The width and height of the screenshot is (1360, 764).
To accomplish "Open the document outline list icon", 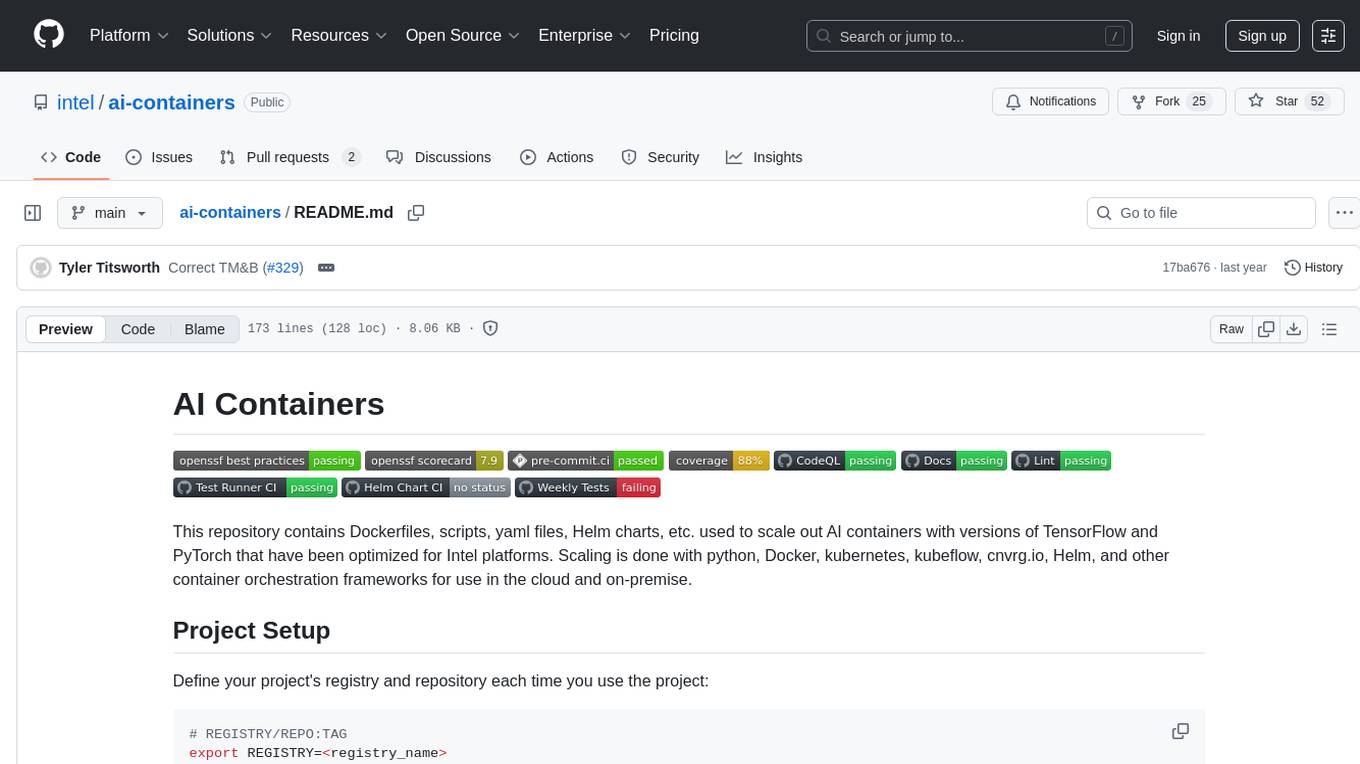I will pyautogui.click(x=1329, y=329).
